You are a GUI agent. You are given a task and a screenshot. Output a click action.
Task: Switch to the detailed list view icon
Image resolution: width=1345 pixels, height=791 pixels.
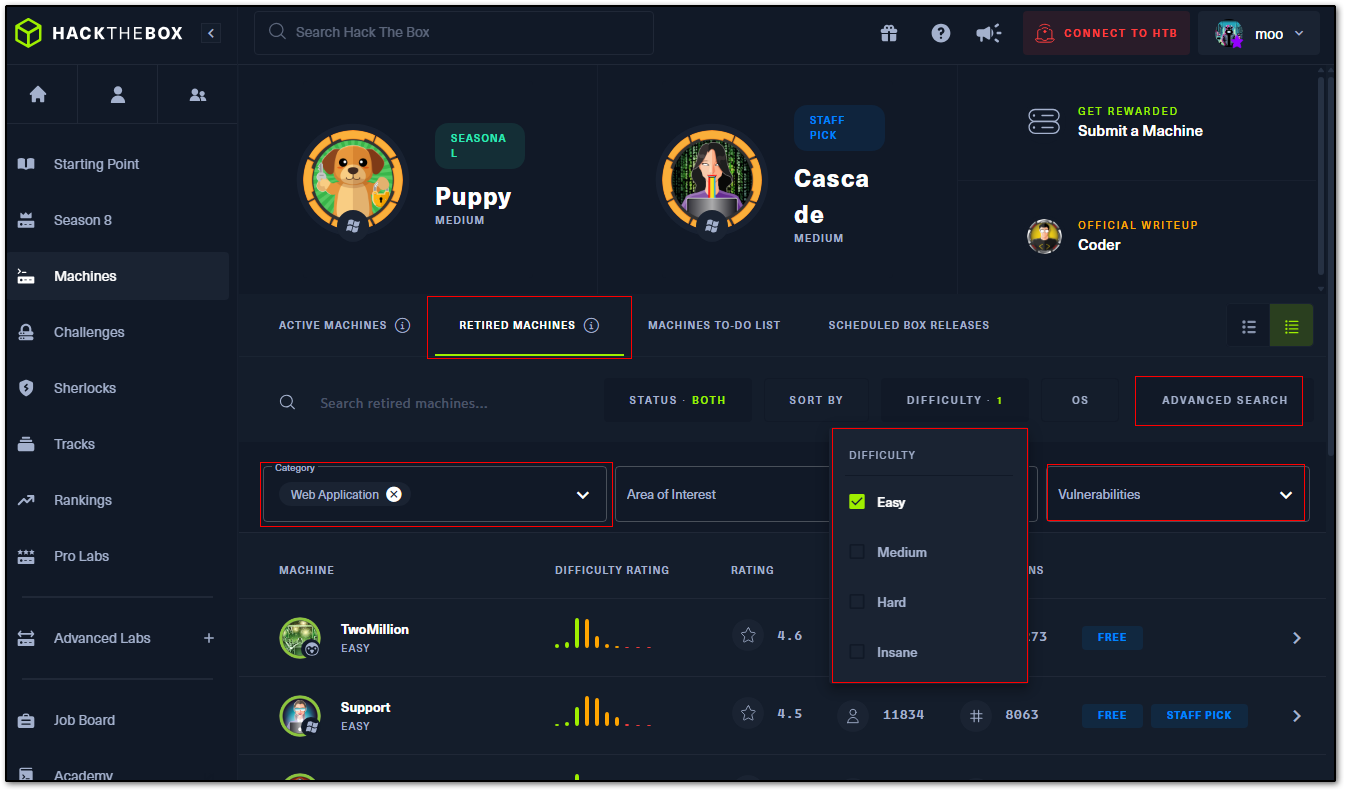coord(1291,326)
